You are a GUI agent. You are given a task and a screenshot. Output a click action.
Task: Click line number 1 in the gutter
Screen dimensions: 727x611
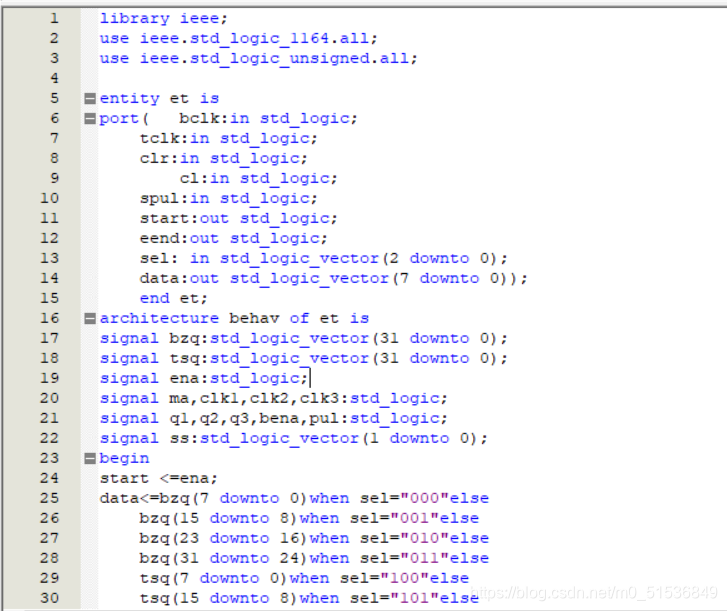point(54,19)
